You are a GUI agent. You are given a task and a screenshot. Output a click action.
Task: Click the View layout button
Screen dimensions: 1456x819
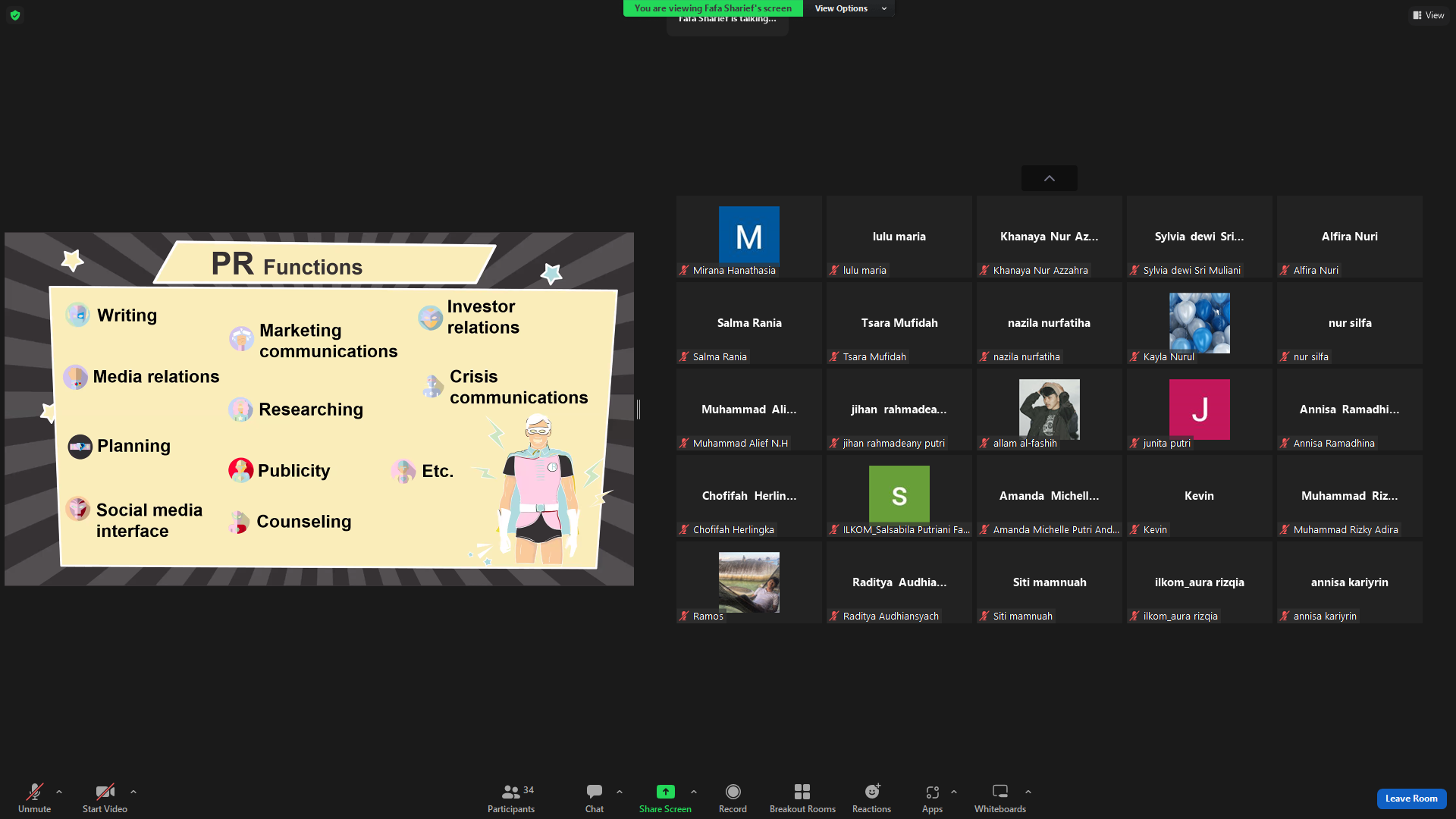tap(1429, 15)
